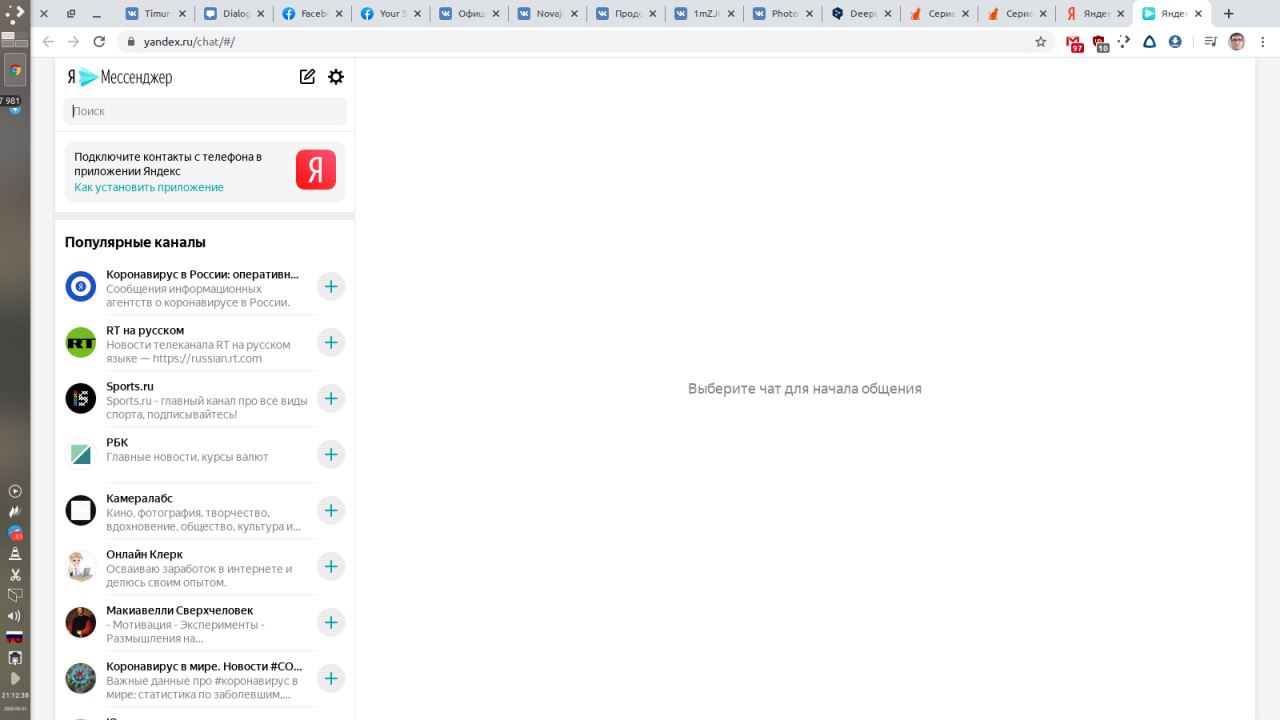Image resolution: width=1280 pixels, height=720 pixels.
Task: Open the РБК channel avatar
Action: [x=81, y=455]
